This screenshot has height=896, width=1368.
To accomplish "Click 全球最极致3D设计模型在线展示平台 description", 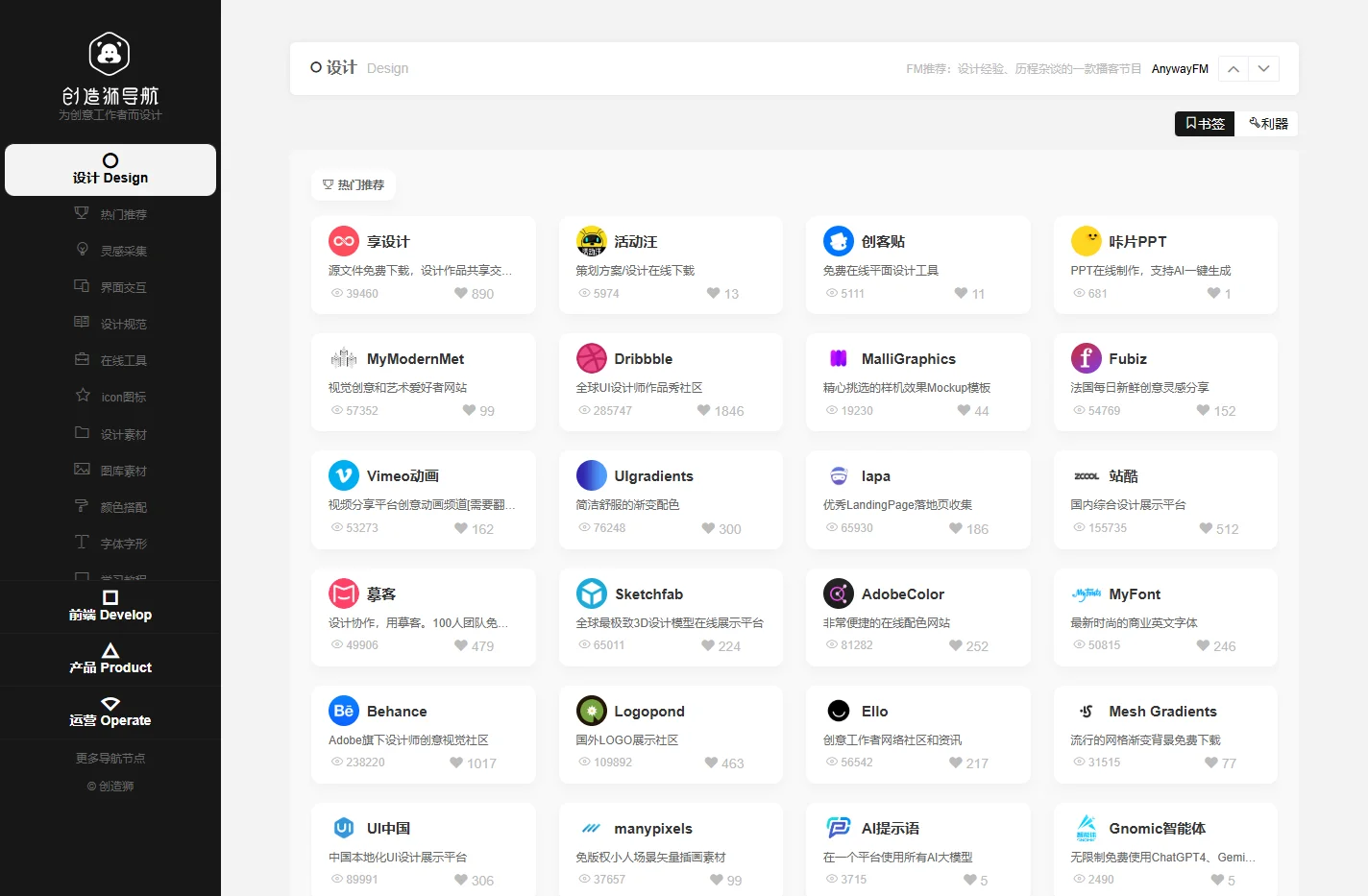I will (670, 622).
